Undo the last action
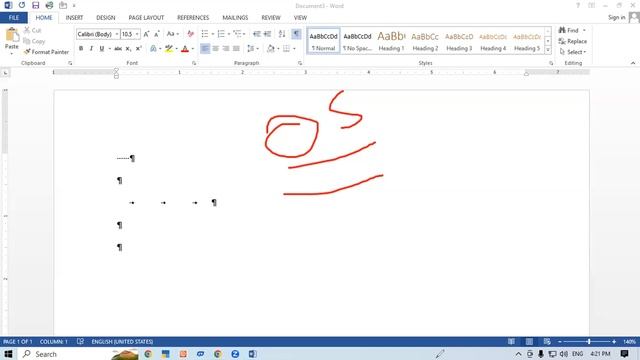This screenshot has height=360, width=640. pyautogui.click(x=22, y=6)
